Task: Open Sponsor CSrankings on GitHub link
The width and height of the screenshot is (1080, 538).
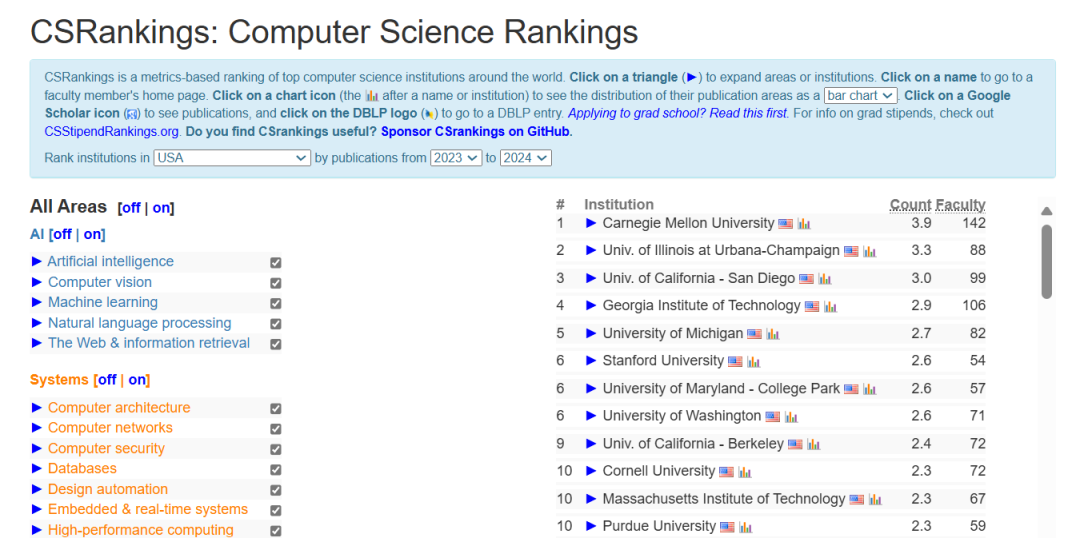Action: (477, 131)
